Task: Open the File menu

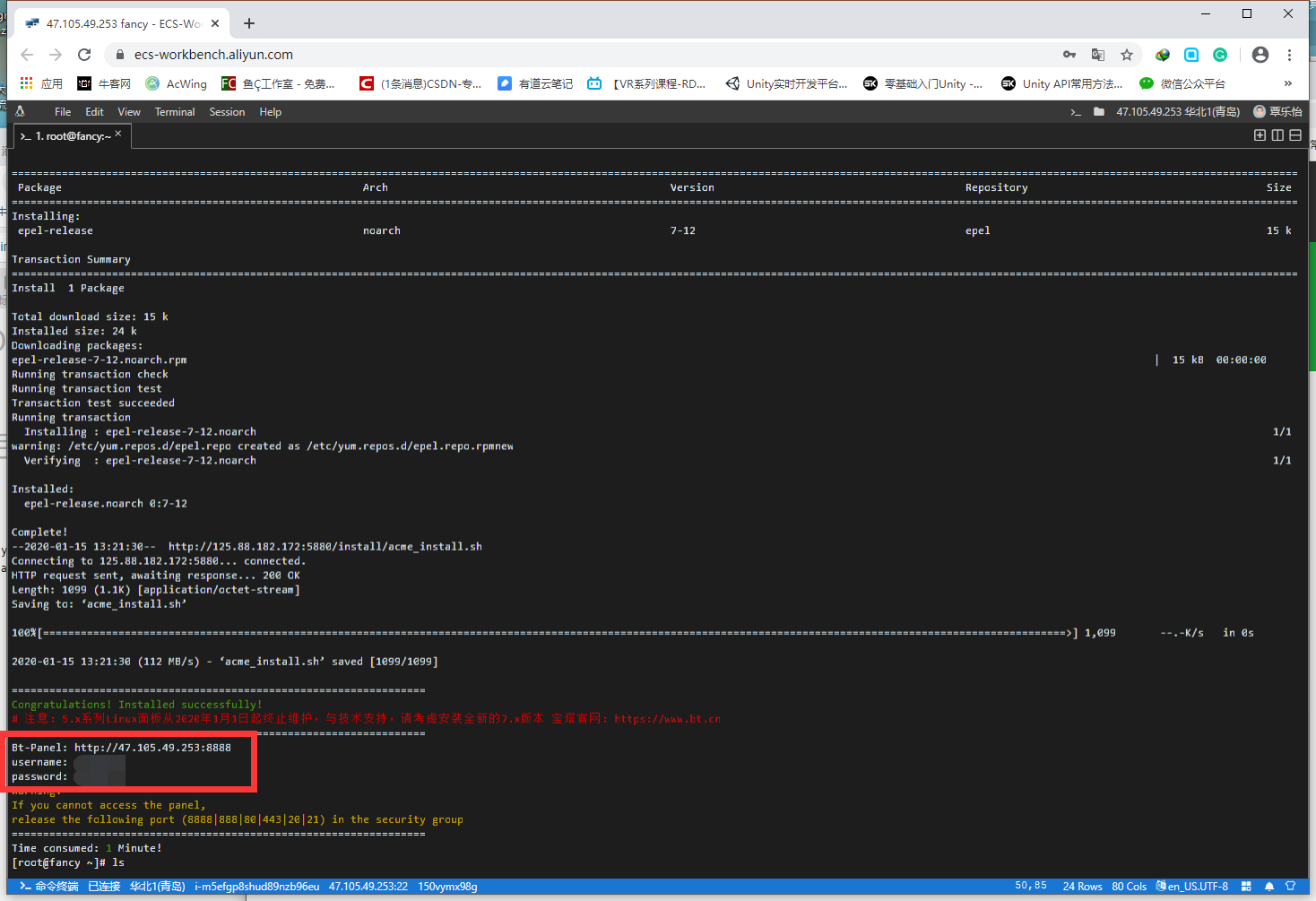Action: tap(63, 112)
